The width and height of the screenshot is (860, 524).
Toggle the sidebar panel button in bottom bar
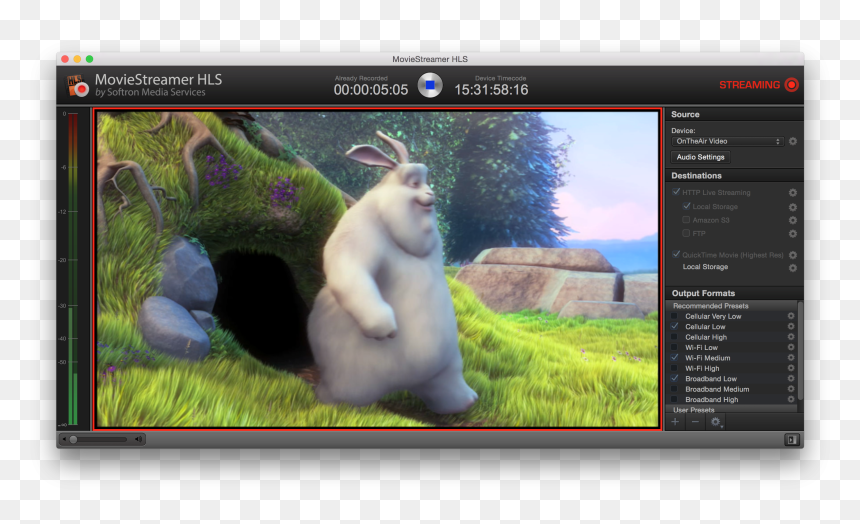pos(791,440)
